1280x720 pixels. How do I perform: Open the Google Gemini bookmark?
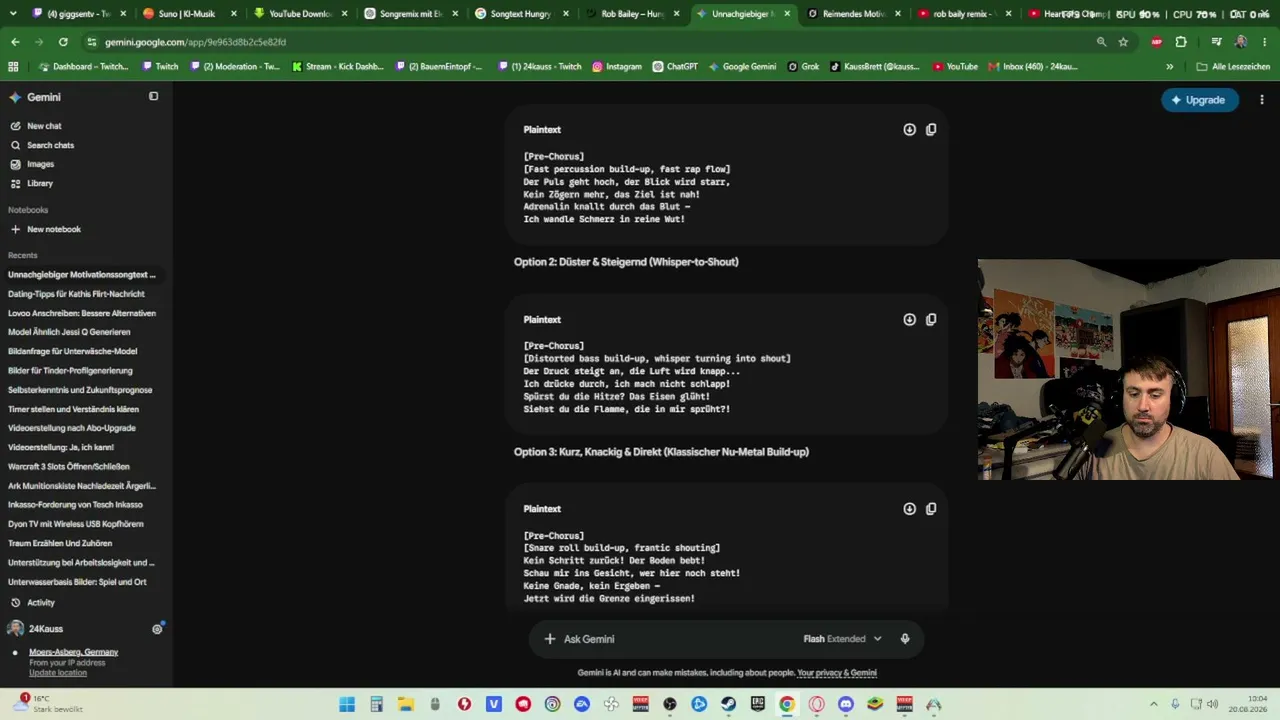click(x=742, y=67)
